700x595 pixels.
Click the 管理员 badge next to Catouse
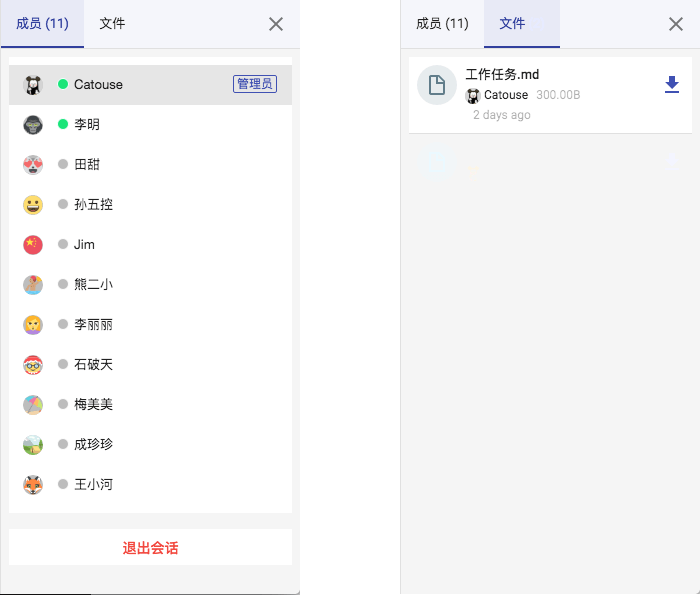[255, 84]
